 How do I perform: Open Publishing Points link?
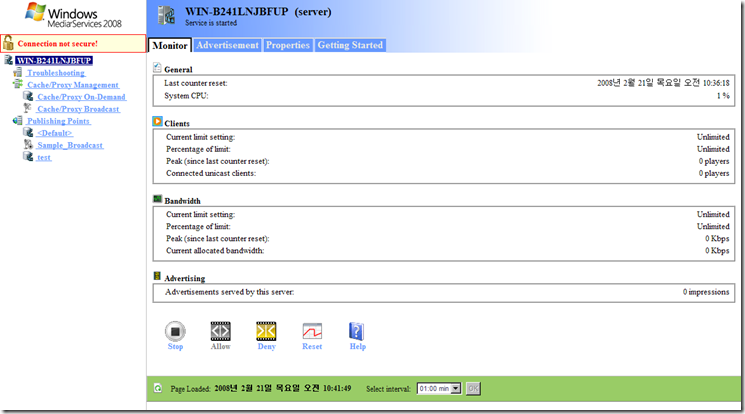tap(58, 121)
